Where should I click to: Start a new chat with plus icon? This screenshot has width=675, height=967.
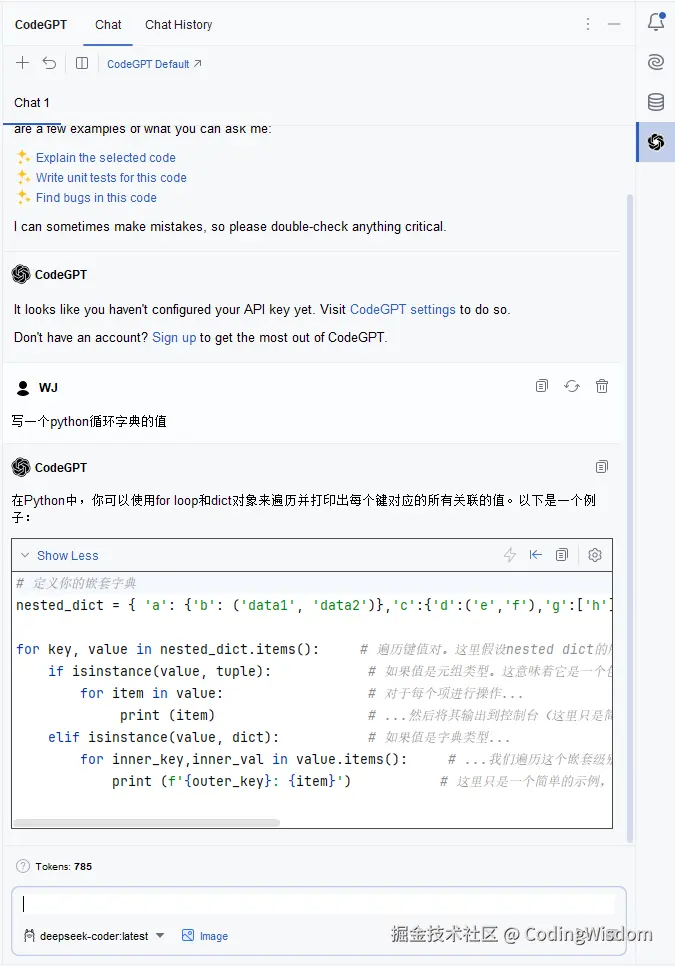(x=22, y=63)
